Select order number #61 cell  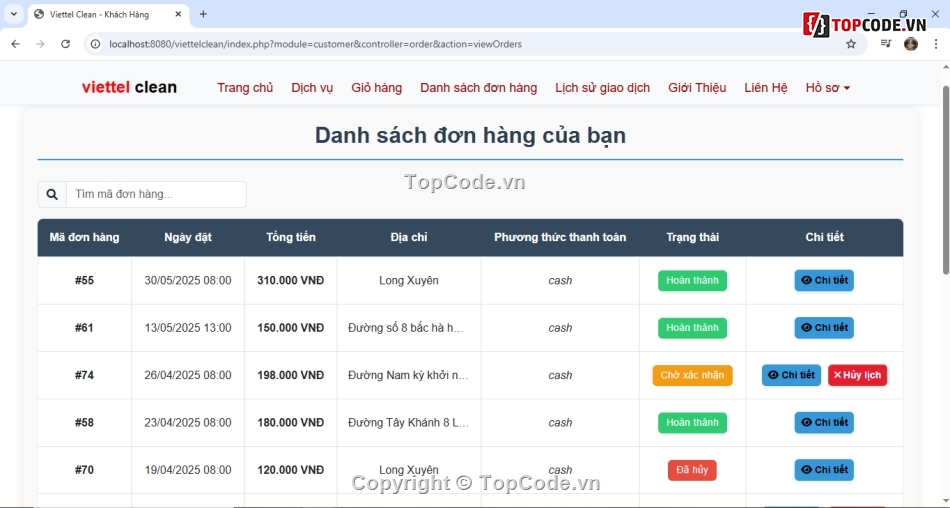[x=84, y=328]
